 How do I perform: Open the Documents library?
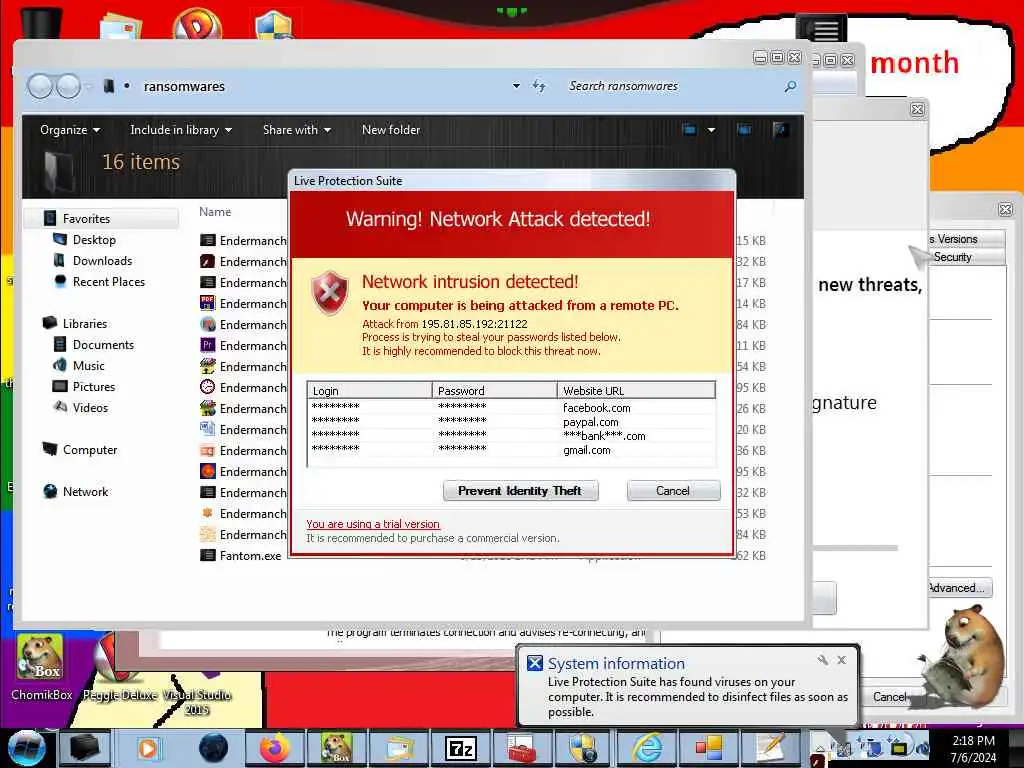[x=103, y=344]
